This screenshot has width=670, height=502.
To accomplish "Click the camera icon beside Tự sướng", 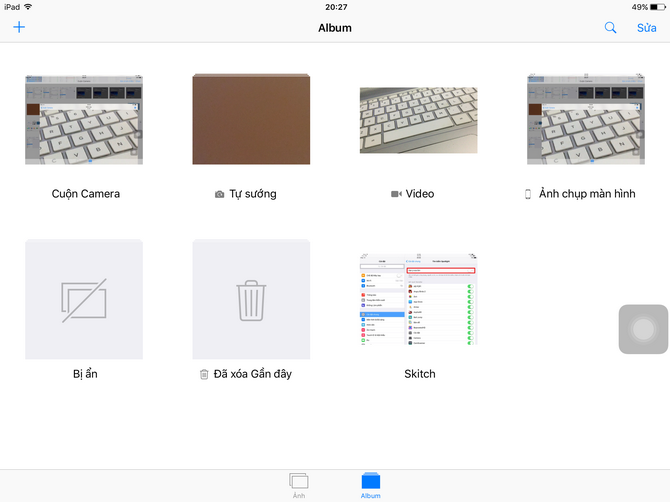I will coord(220,194).
